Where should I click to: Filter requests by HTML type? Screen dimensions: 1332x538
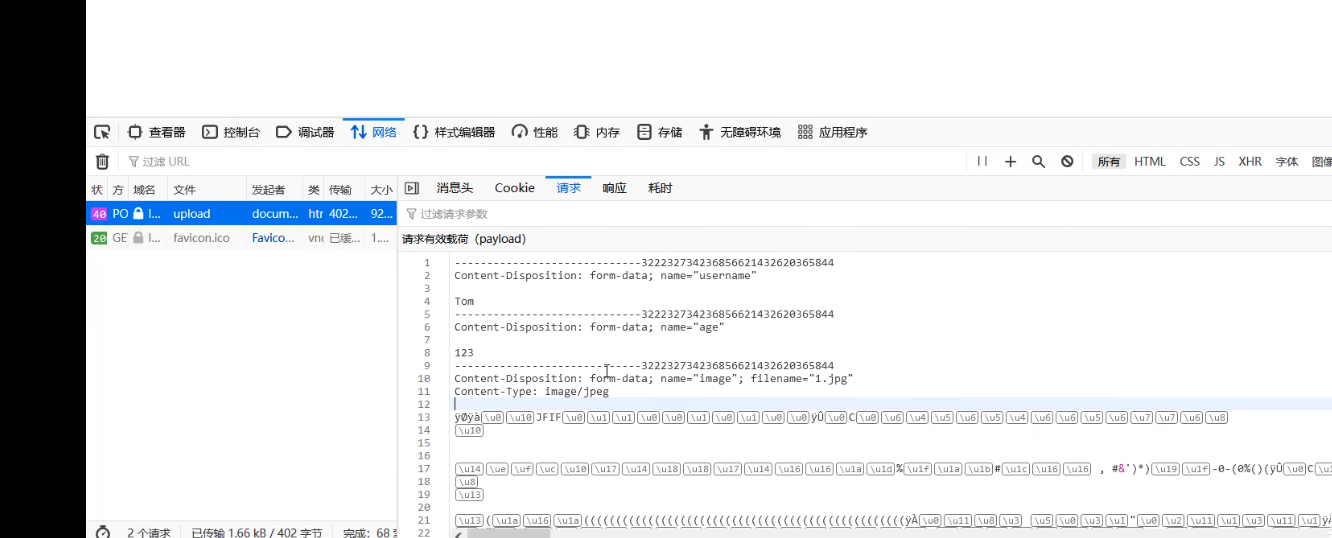coord(1149,162)
